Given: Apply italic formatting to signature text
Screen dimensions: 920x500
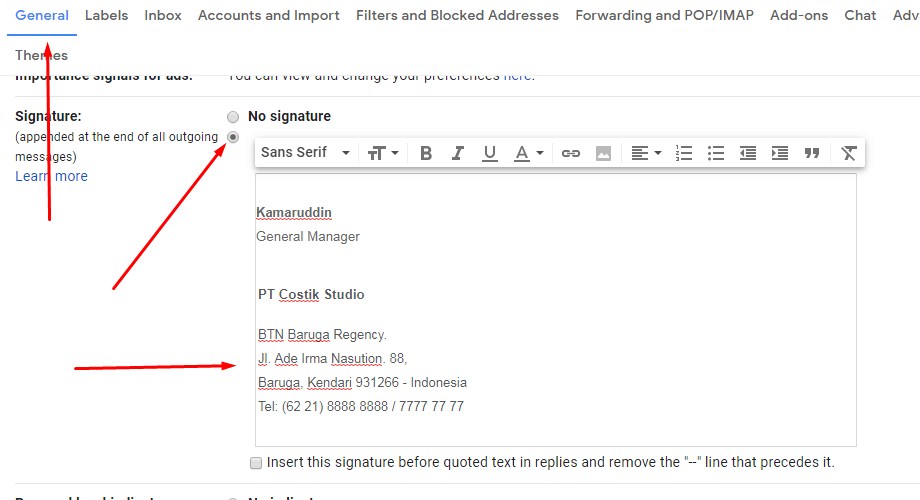Looking at the screenshot, I should click(x=458, y=153).
